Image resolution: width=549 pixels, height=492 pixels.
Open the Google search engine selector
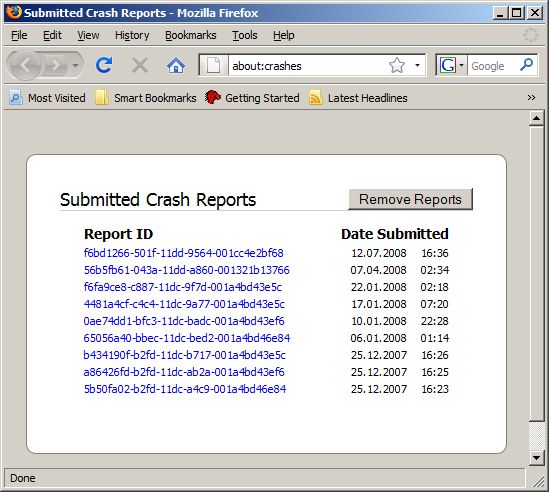tap(451, 65)
